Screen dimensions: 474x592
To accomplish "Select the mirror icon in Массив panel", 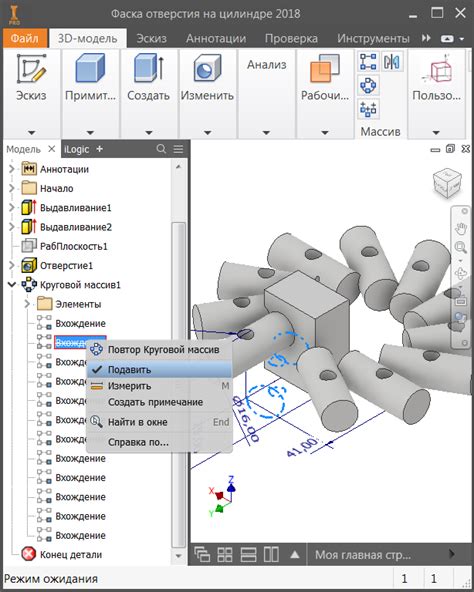I will [x=392, y=62].
